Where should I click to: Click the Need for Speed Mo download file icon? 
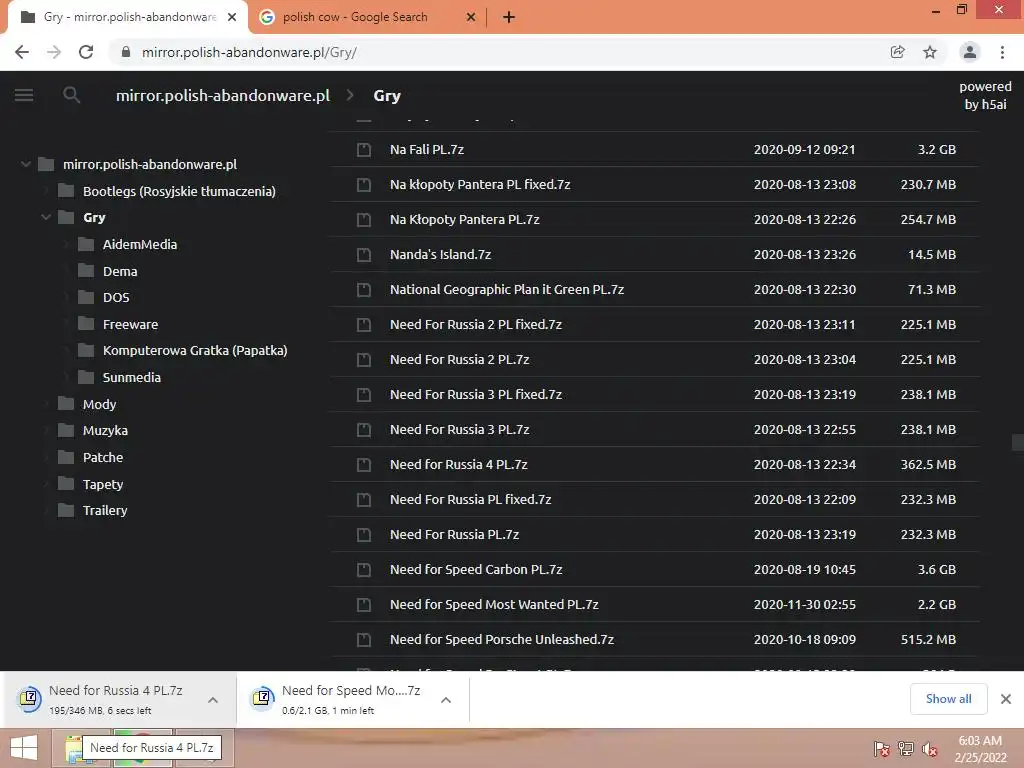pyautogui.click(x=263, y=699)
